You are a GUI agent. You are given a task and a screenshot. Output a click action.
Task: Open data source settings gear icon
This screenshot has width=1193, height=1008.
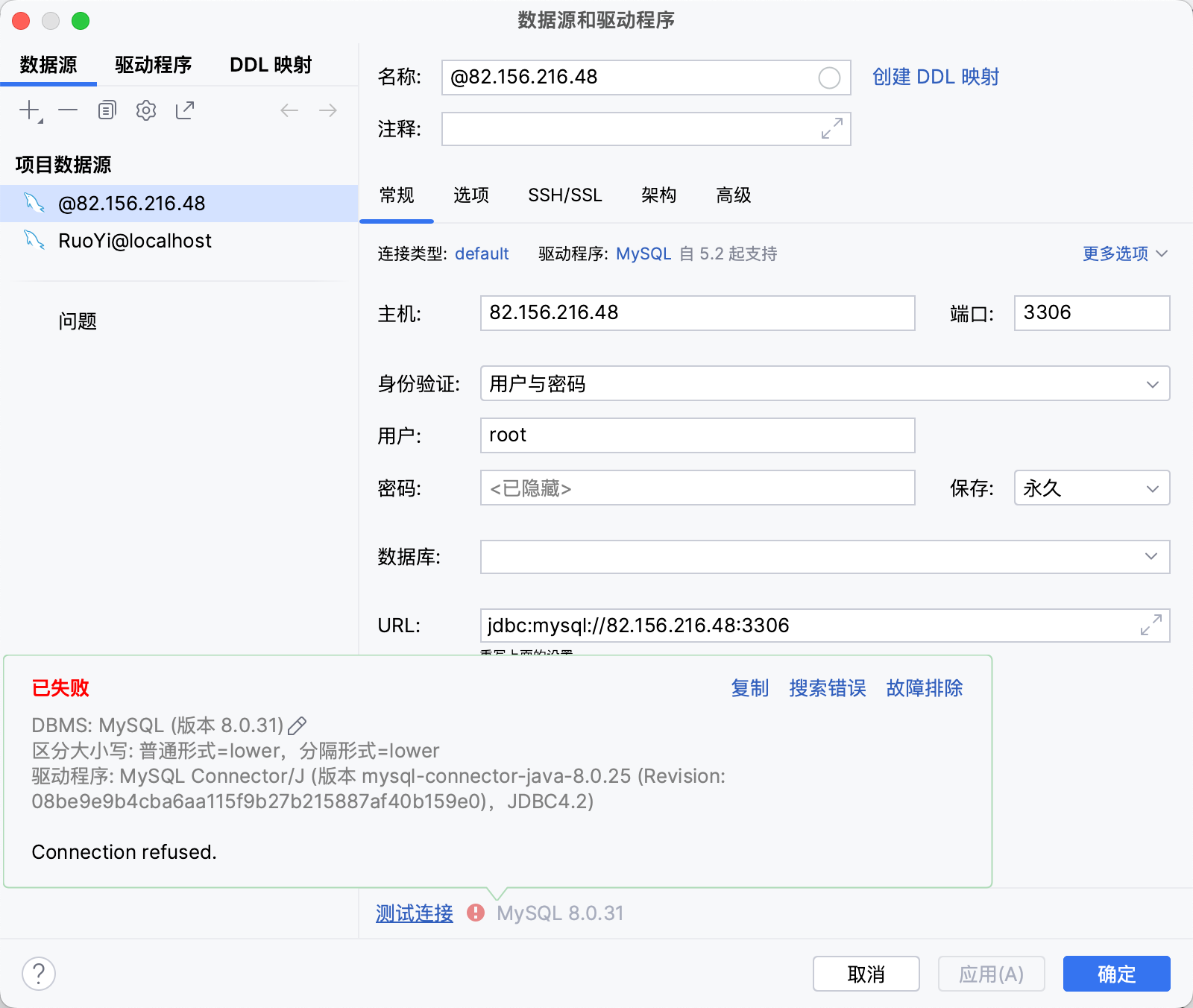tap(146, 110)
